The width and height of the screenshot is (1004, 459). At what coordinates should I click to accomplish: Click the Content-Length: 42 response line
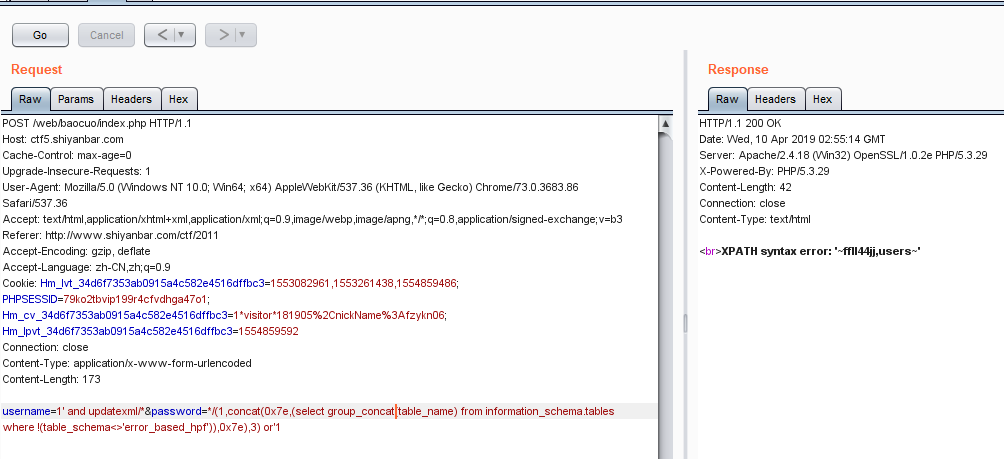745,187
